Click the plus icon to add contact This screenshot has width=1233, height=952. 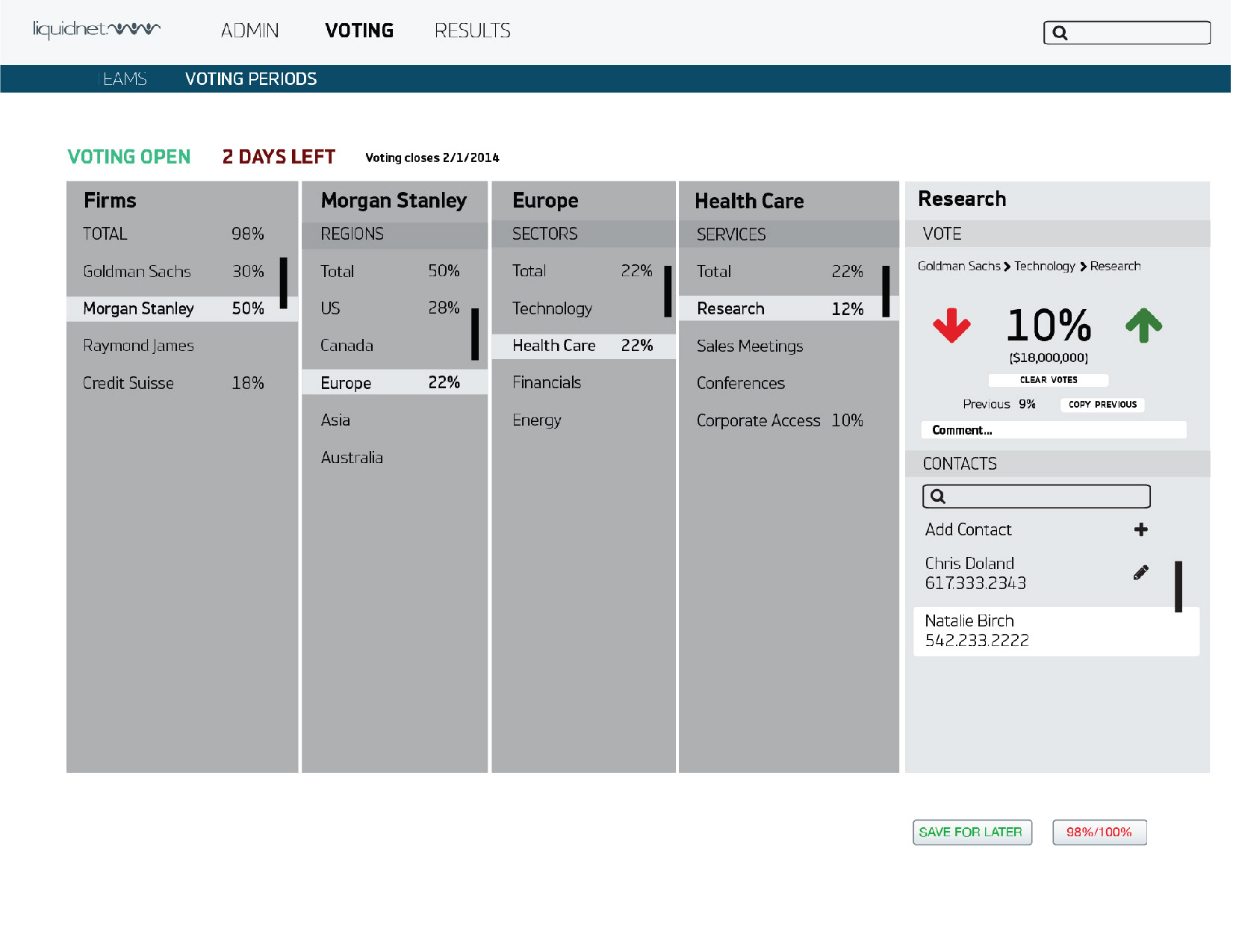[1143, 530]
